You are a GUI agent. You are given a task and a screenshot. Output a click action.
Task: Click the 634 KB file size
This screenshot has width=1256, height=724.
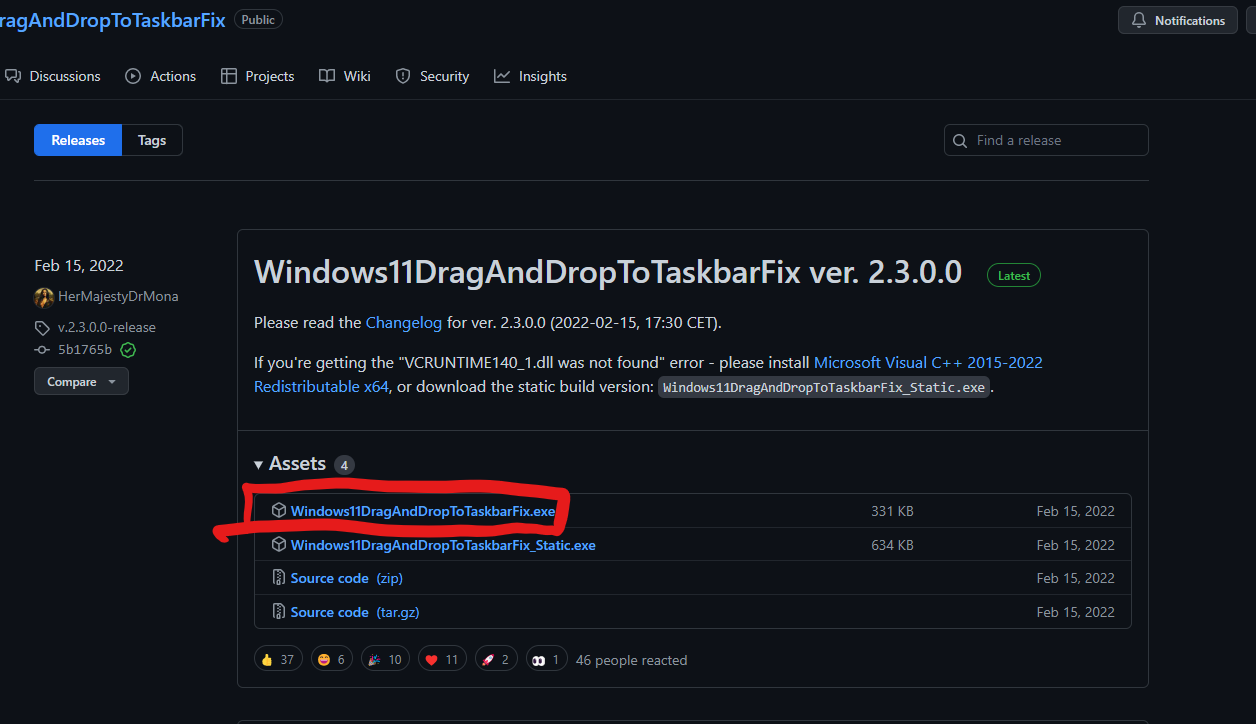(892, 545)
